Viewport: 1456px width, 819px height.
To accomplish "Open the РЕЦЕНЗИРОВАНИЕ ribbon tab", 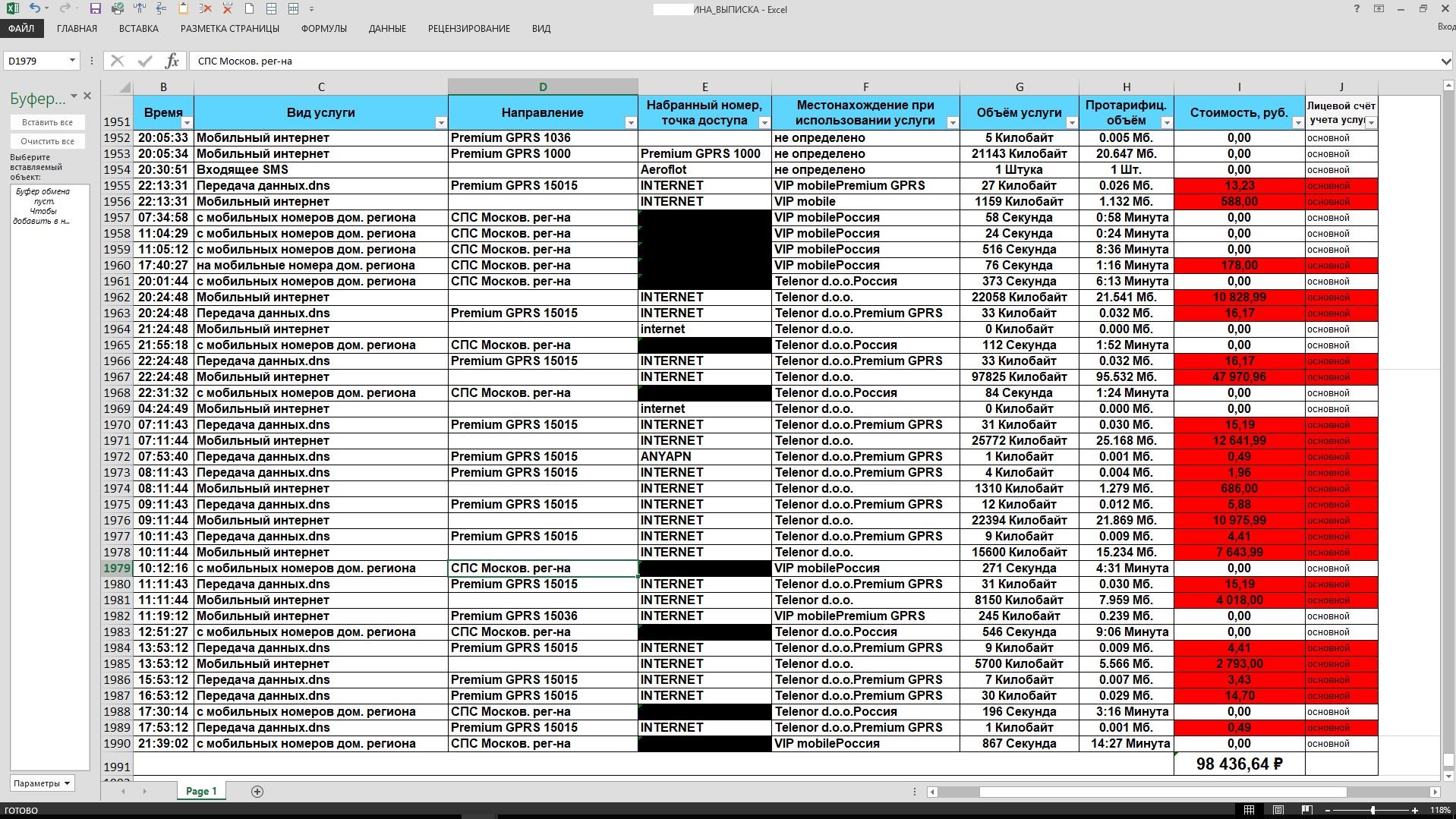I will pyautogui.click(x=469, y=29).
